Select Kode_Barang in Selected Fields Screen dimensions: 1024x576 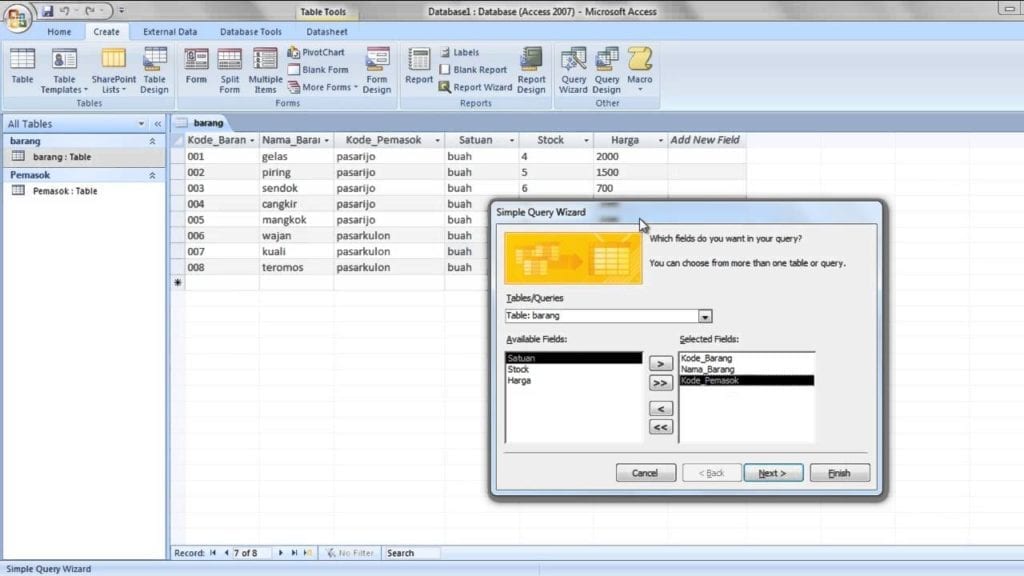click(x=746, y=358)
